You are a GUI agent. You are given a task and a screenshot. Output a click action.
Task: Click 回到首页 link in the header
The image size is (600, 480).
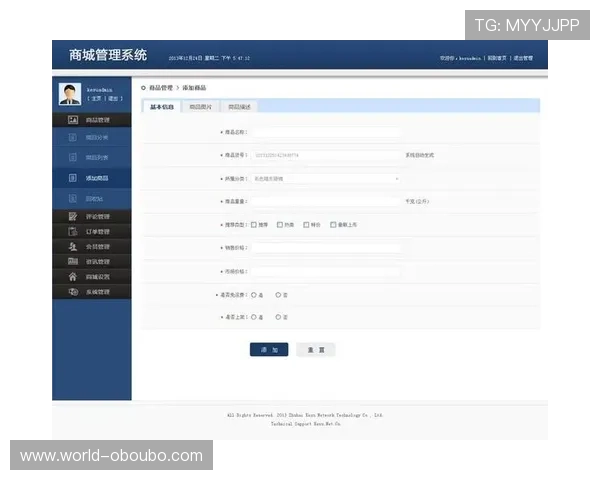[497, 58]
